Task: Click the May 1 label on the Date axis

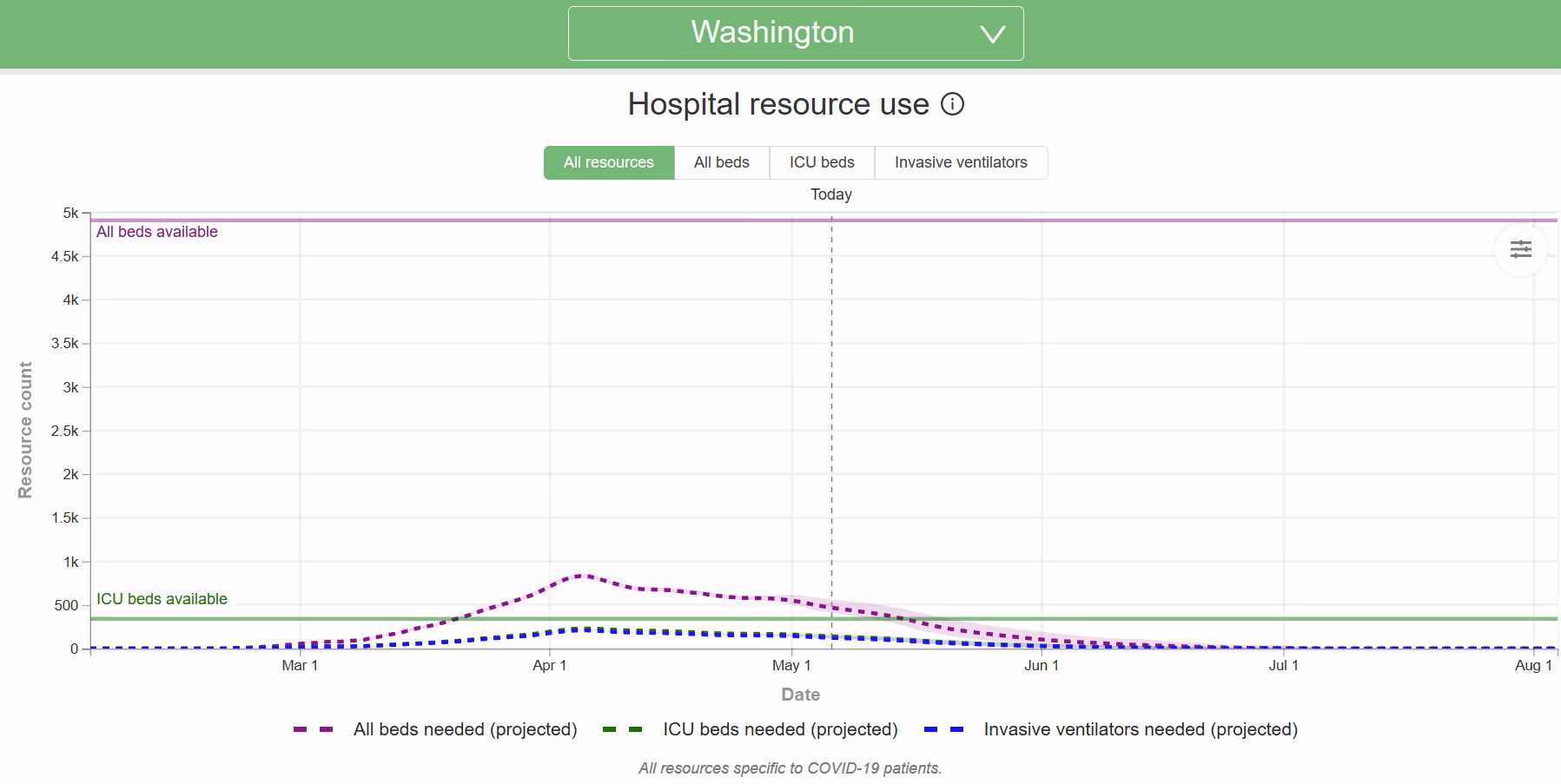Action: coord(791,665)
